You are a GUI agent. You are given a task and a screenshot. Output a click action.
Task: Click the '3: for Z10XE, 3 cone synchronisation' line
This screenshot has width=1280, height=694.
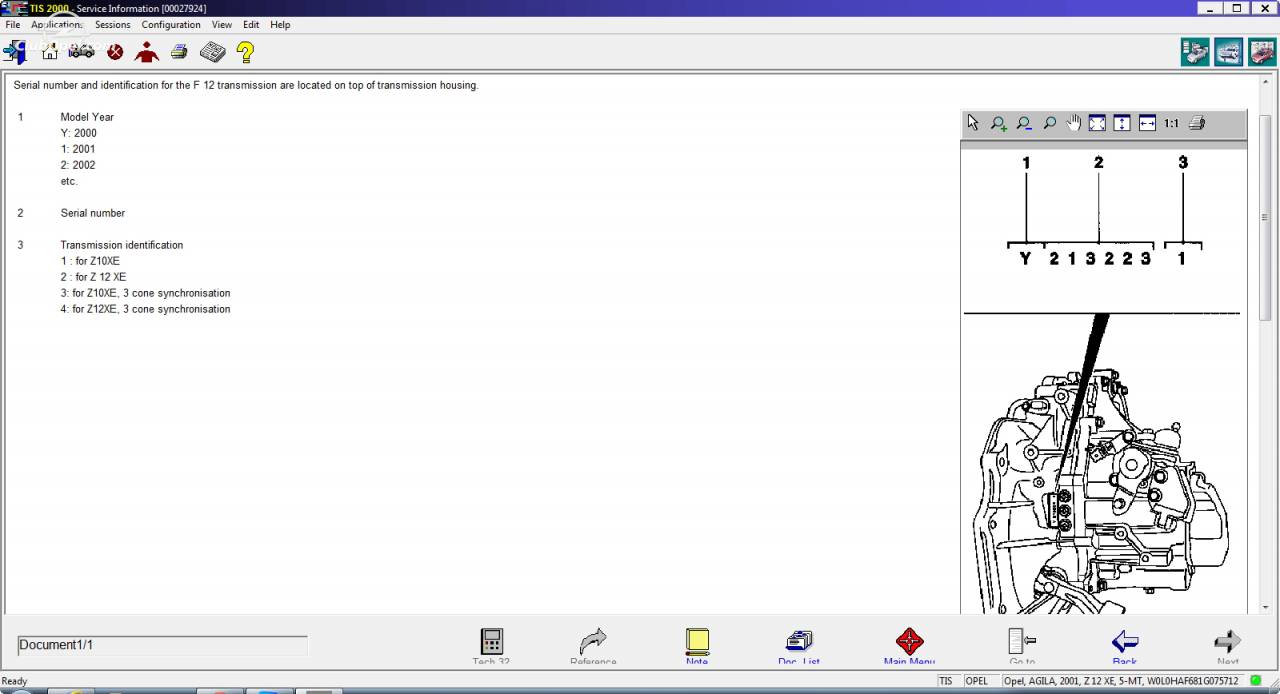pos(145,293)
